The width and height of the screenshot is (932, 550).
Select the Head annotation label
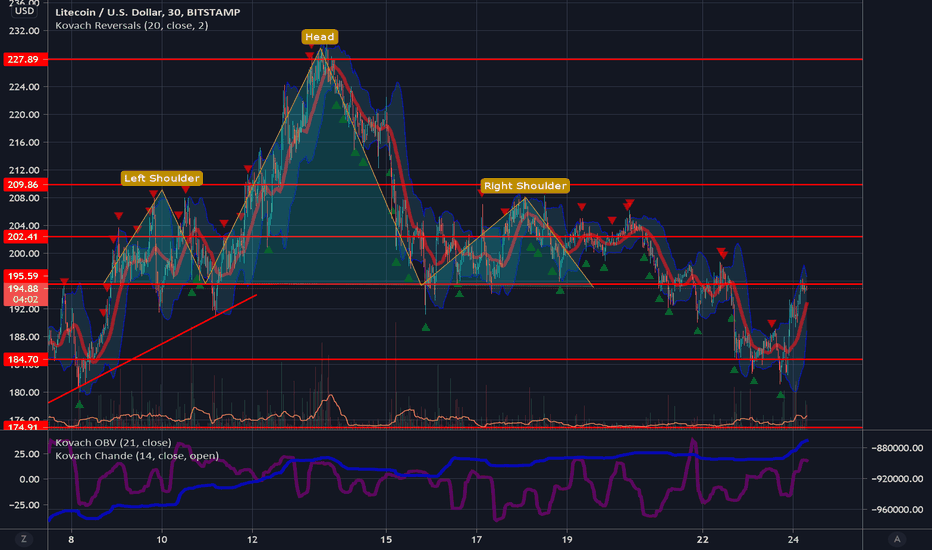tap(320, 37)
